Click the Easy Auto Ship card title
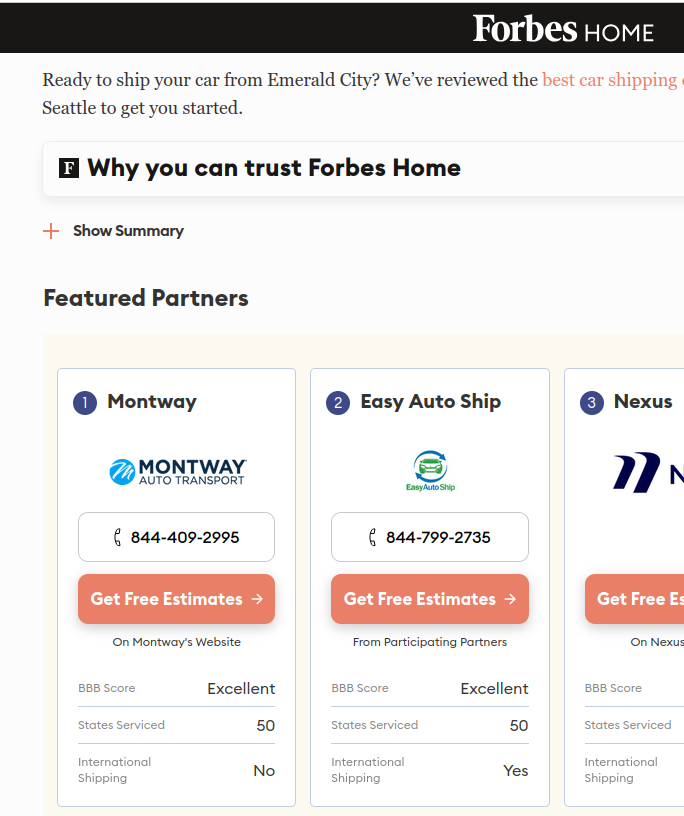This screenshot has height=816, width=684. (x=430, y=402)
